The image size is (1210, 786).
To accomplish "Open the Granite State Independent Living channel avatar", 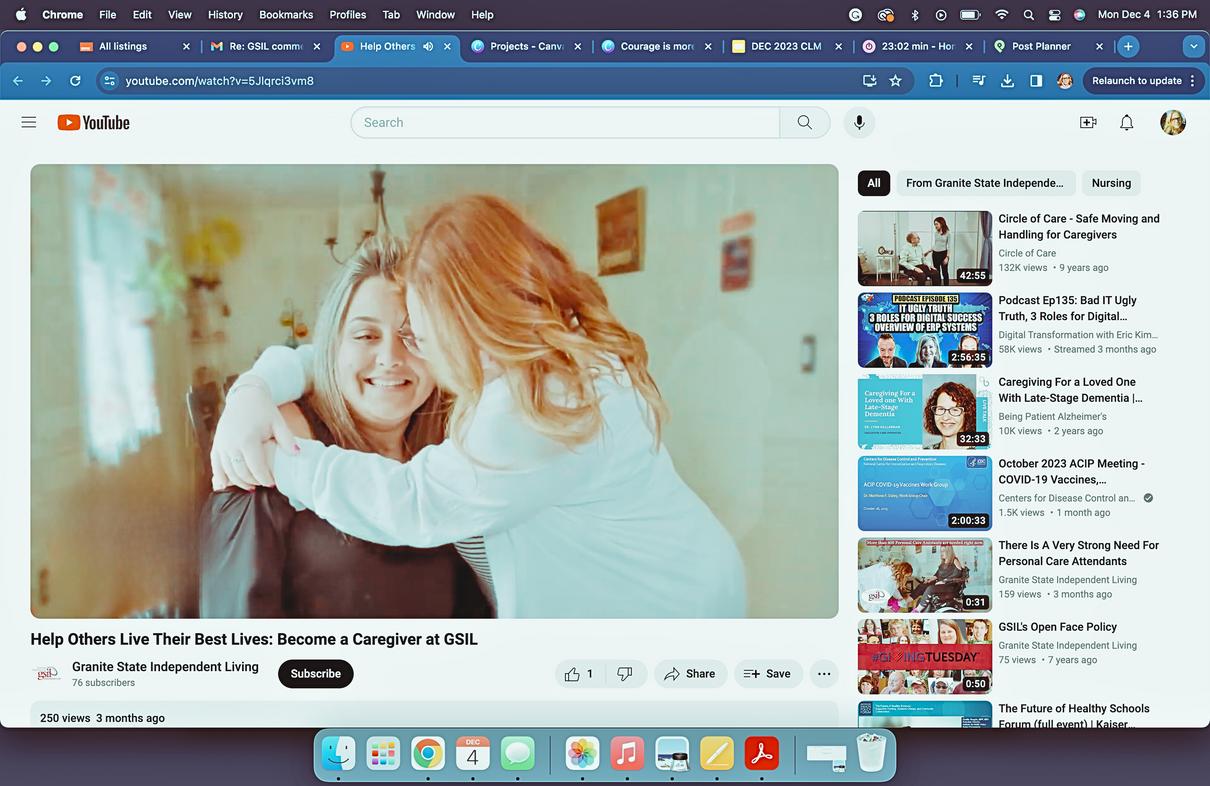I will click(x=46, y=674).
